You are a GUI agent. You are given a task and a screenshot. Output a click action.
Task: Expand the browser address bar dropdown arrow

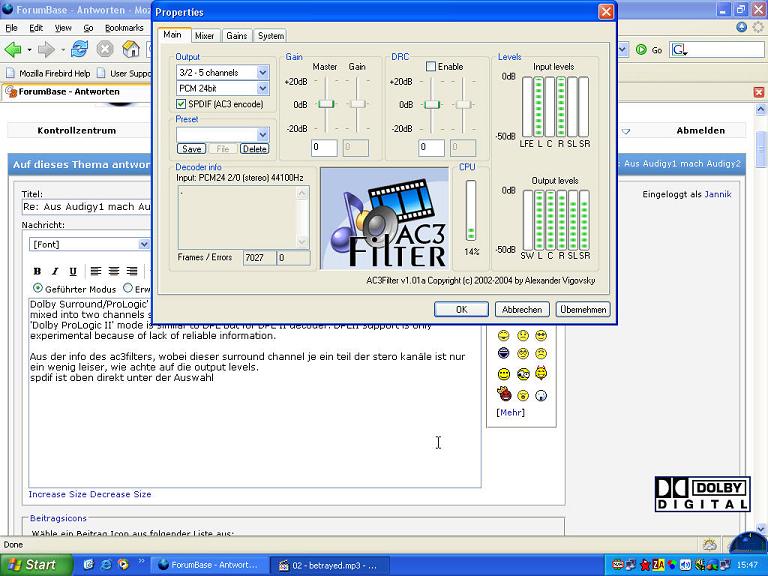[623, 49]
